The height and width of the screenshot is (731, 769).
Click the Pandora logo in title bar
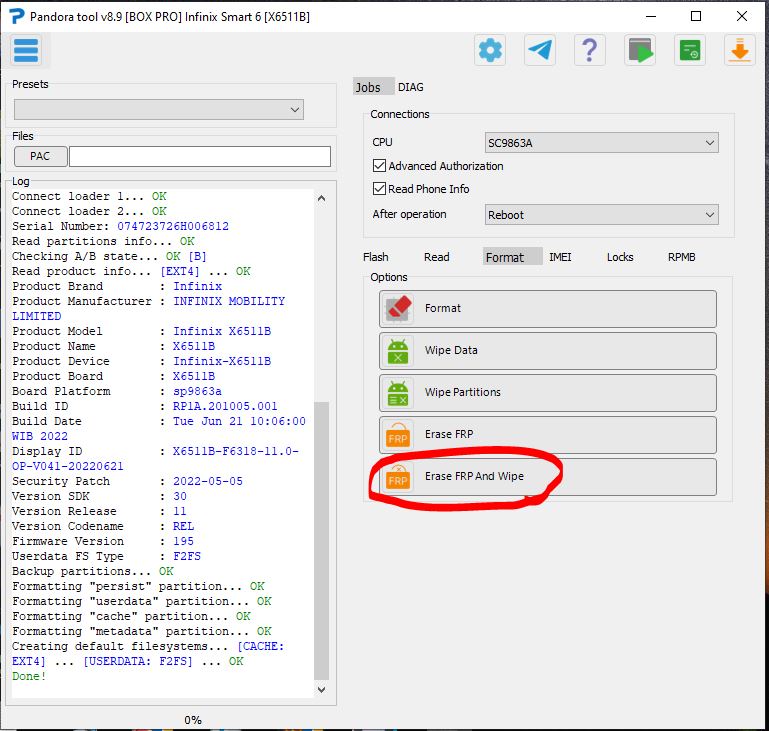(x=16, y=16)
